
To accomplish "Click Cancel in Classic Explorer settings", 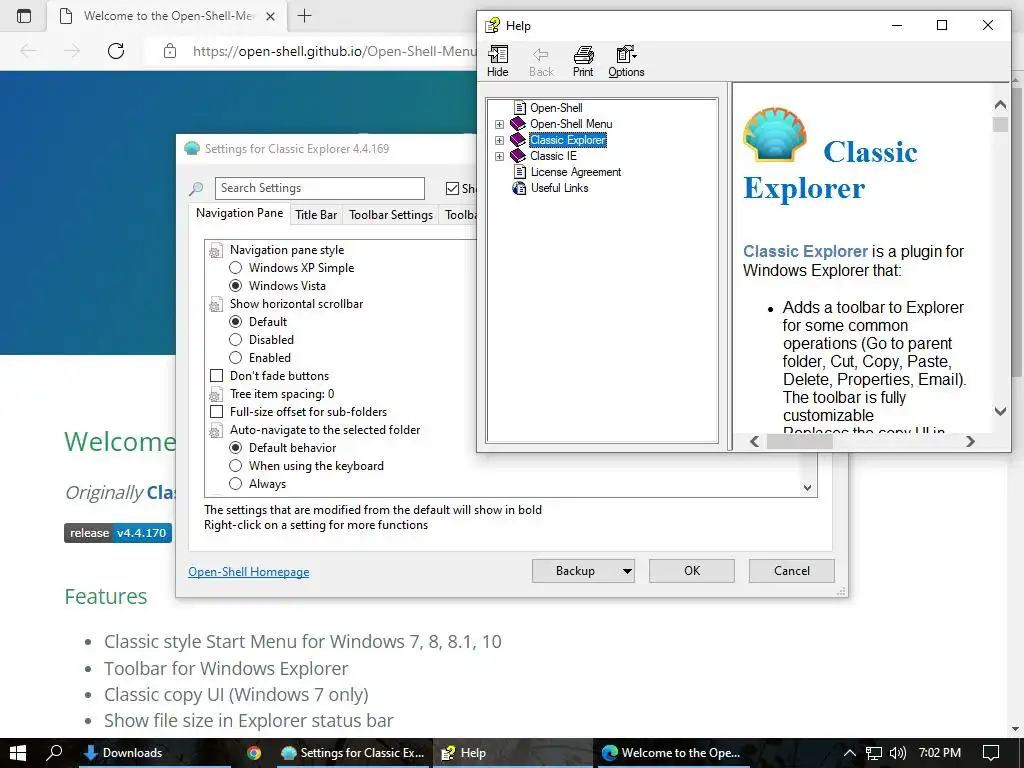I will (792, 571).
